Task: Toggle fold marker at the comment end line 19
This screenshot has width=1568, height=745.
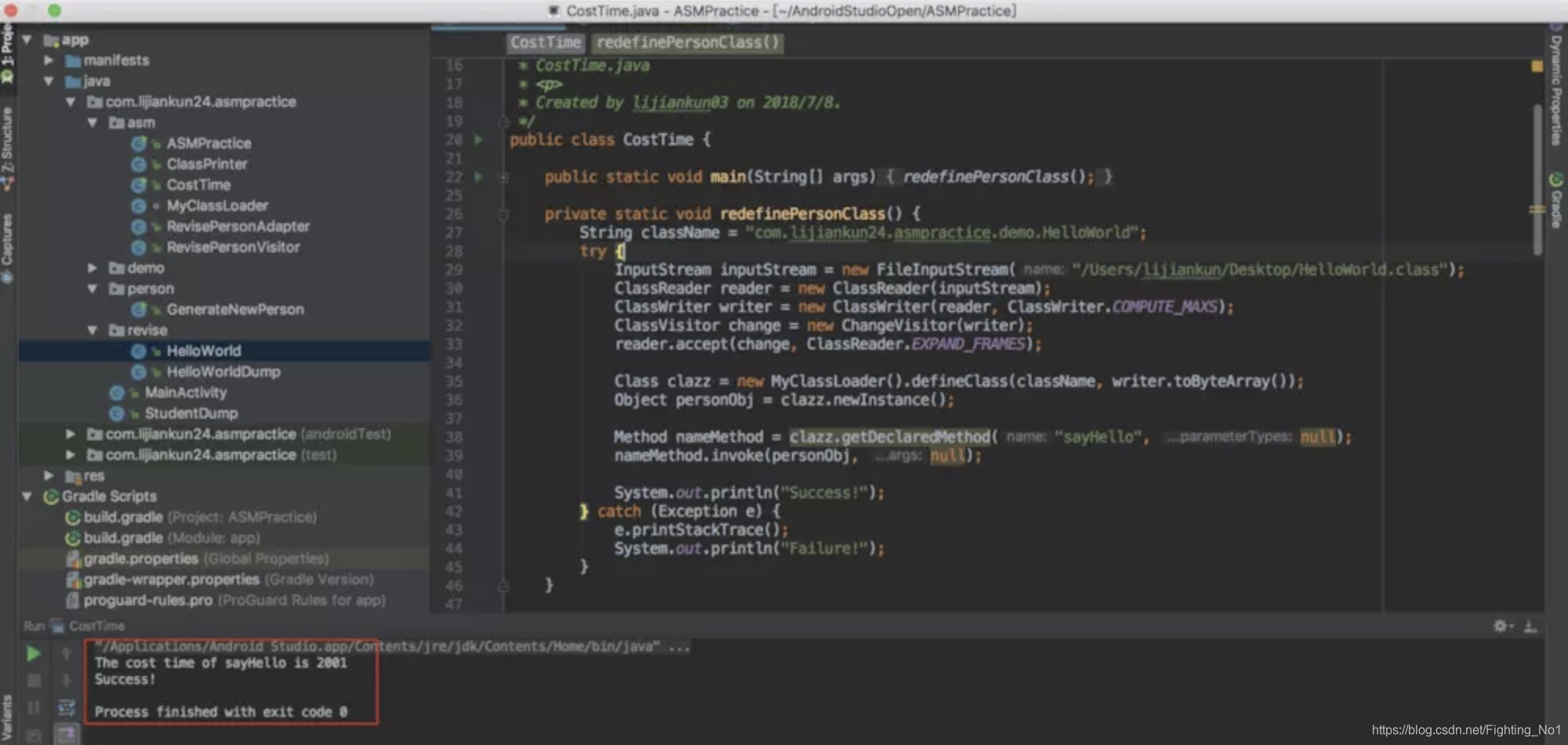Action: (x=503, y=122)
